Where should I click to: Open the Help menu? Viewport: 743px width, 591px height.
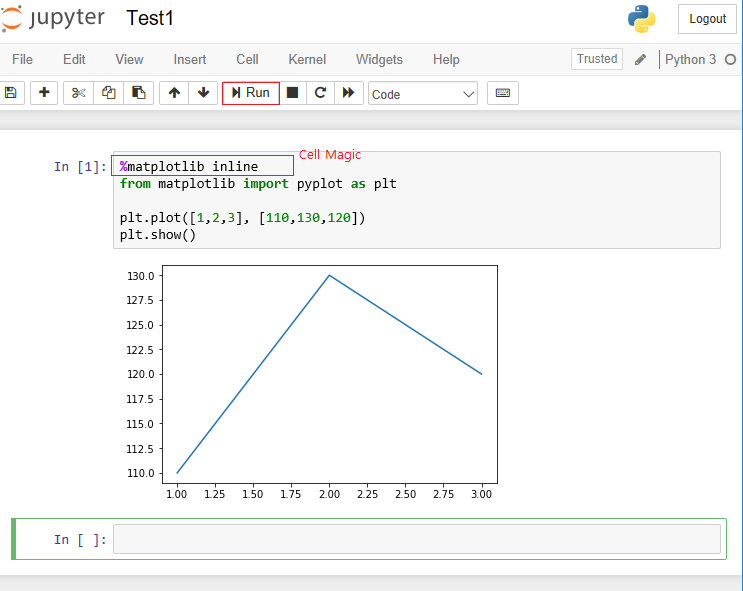point(446,59)
